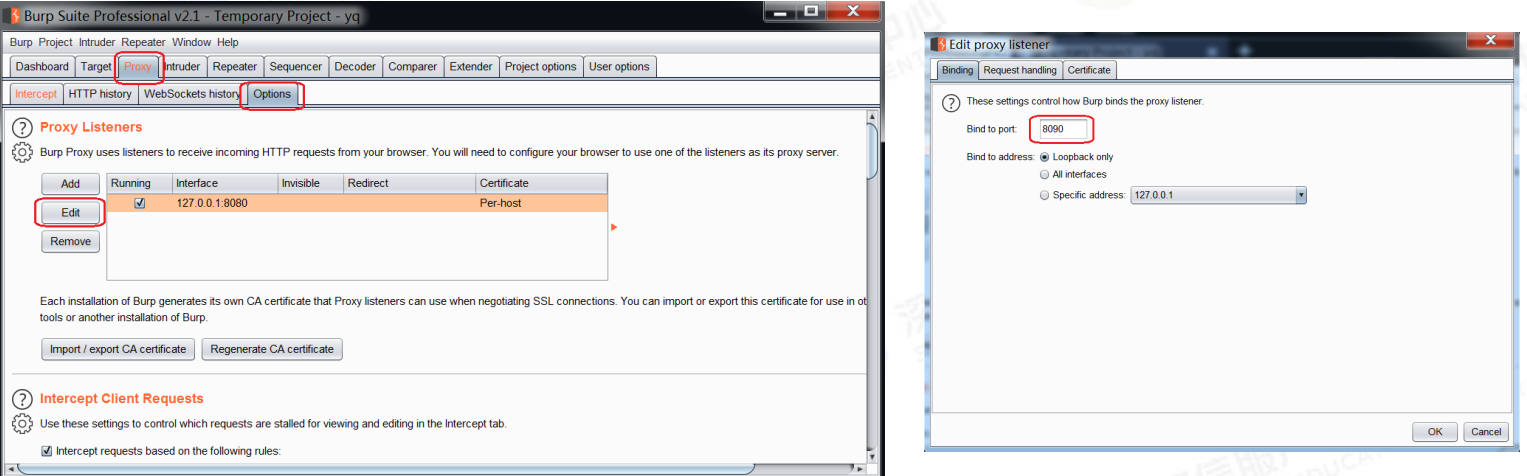Click Running column header
The width and height of the screenshot is (1527, 476).
tap(139, 183)
